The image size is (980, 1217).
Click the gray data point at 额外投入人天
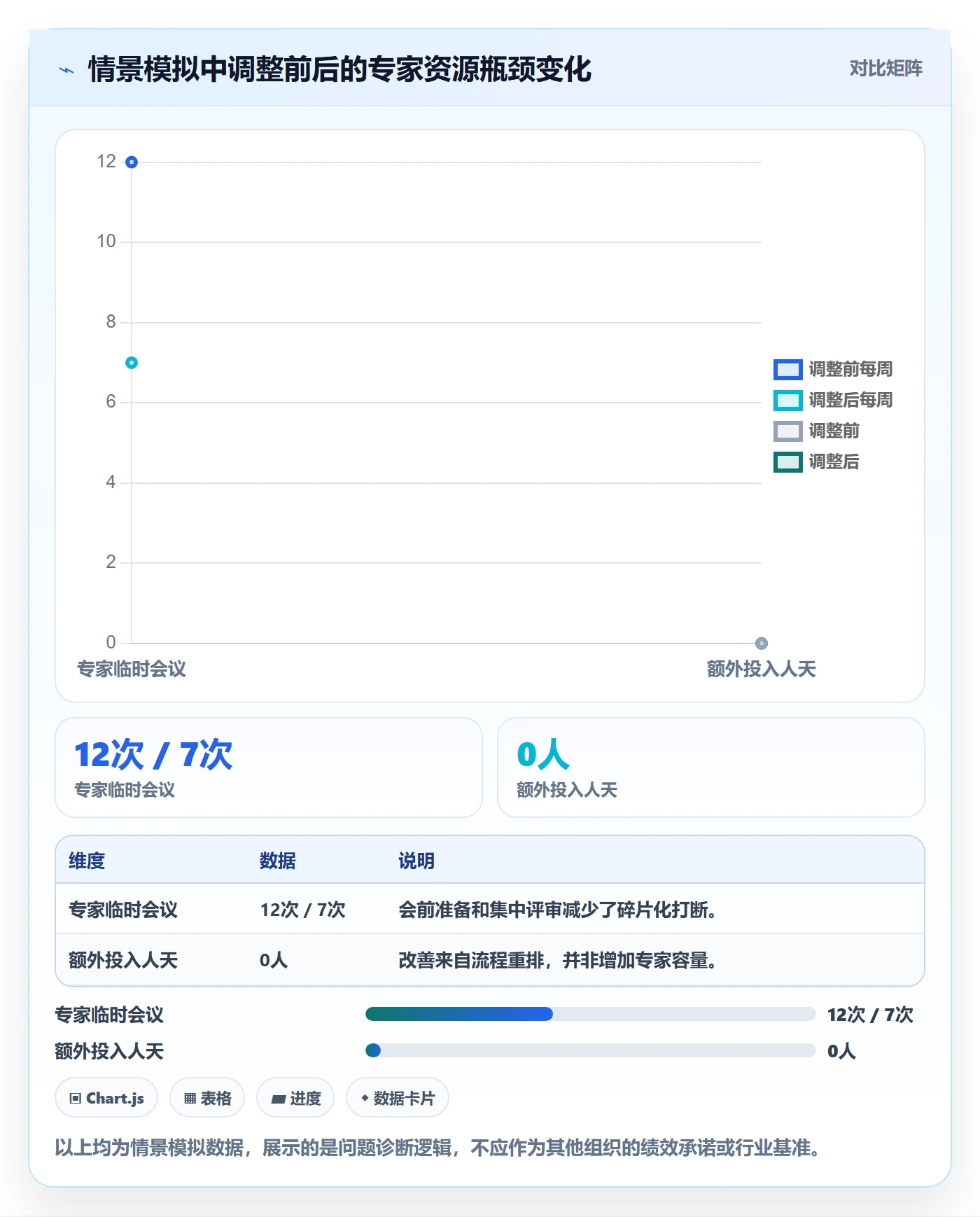[762, 643]
